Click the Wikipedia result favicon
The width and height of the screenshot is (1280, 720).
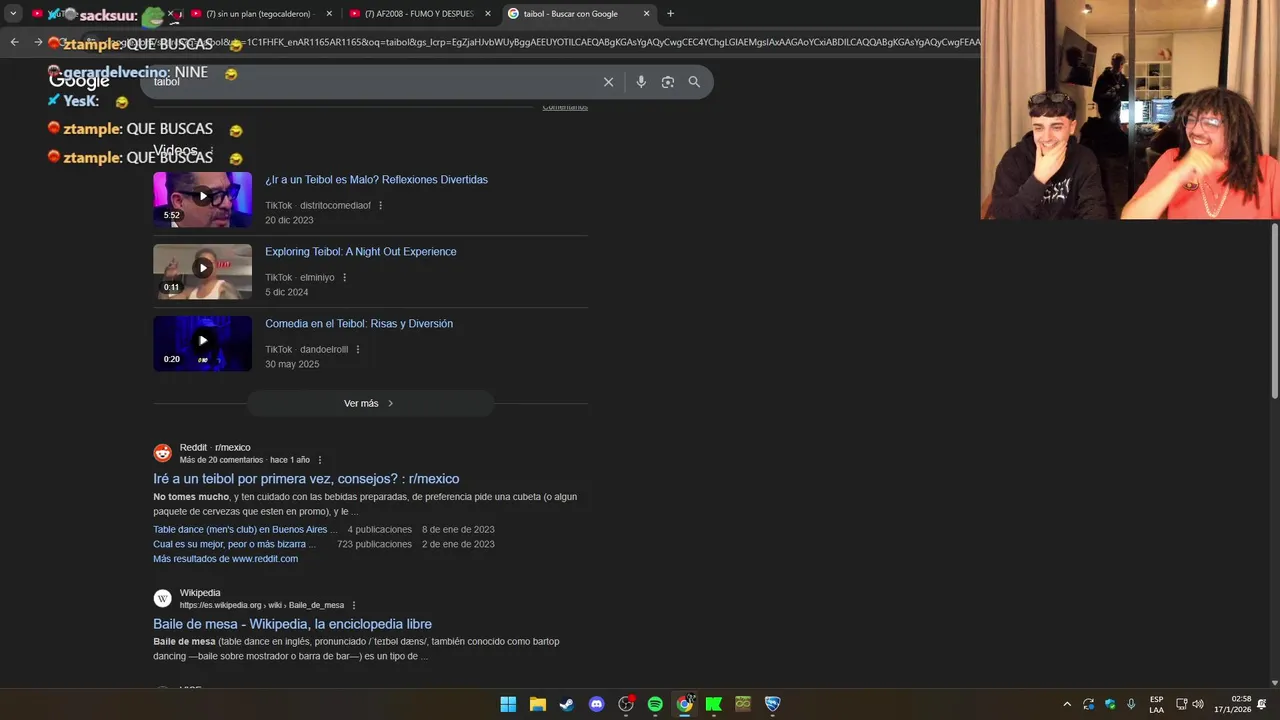pyautogui.click(x=162, y=598)
